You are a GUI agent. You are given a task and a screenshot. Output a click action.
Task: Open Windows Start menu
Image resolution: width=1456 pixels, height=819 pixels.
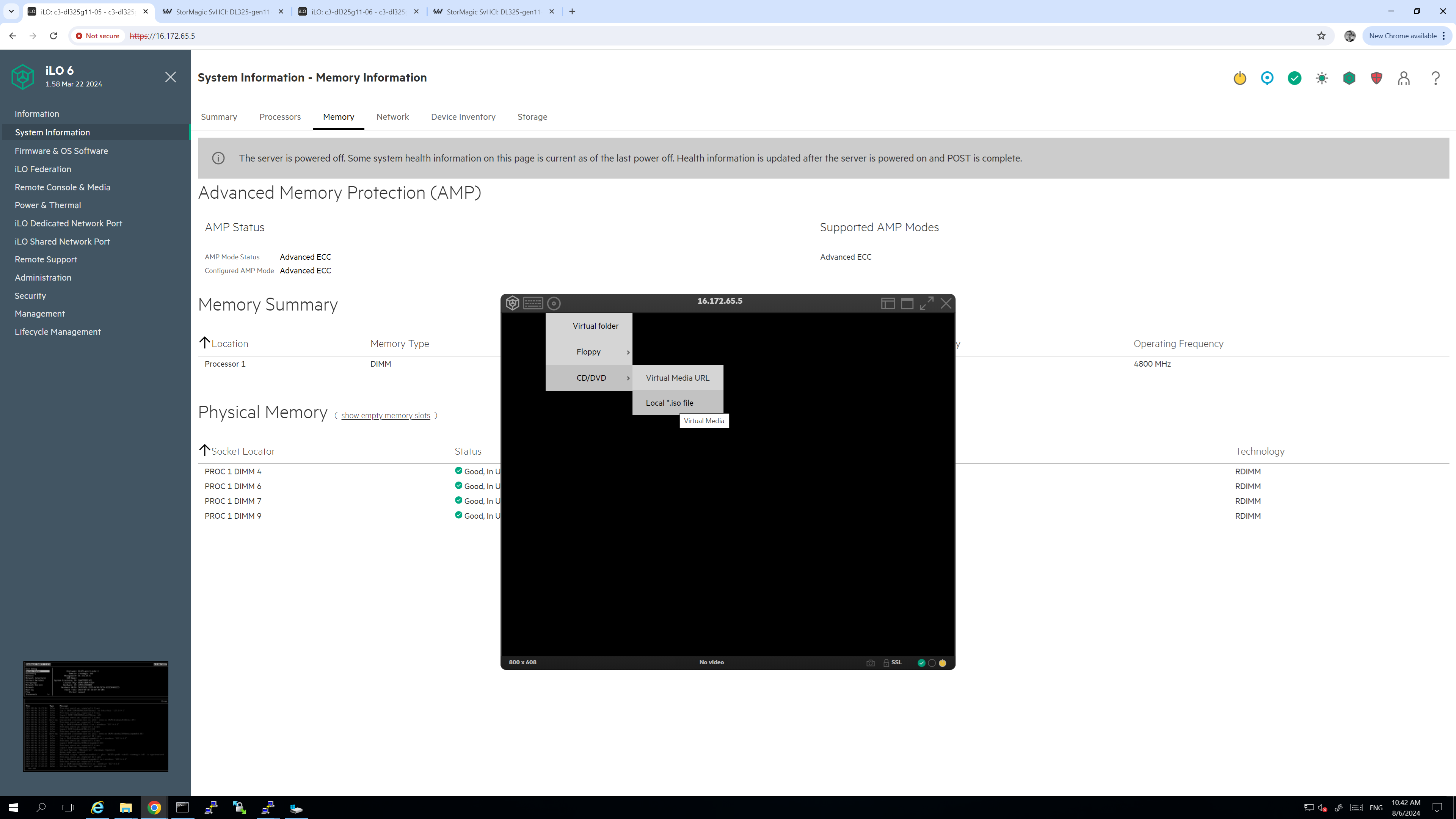point(14,808)
